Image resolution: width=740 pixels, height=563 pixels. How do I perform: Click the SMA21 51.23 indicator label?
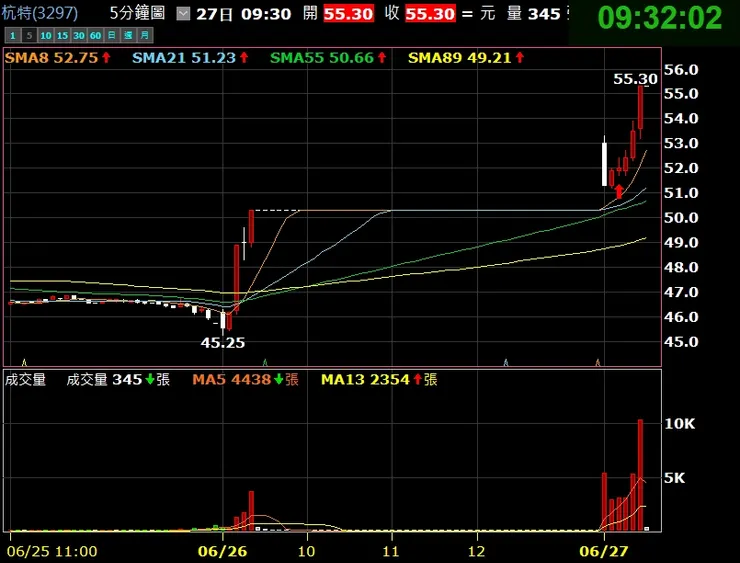190,58
